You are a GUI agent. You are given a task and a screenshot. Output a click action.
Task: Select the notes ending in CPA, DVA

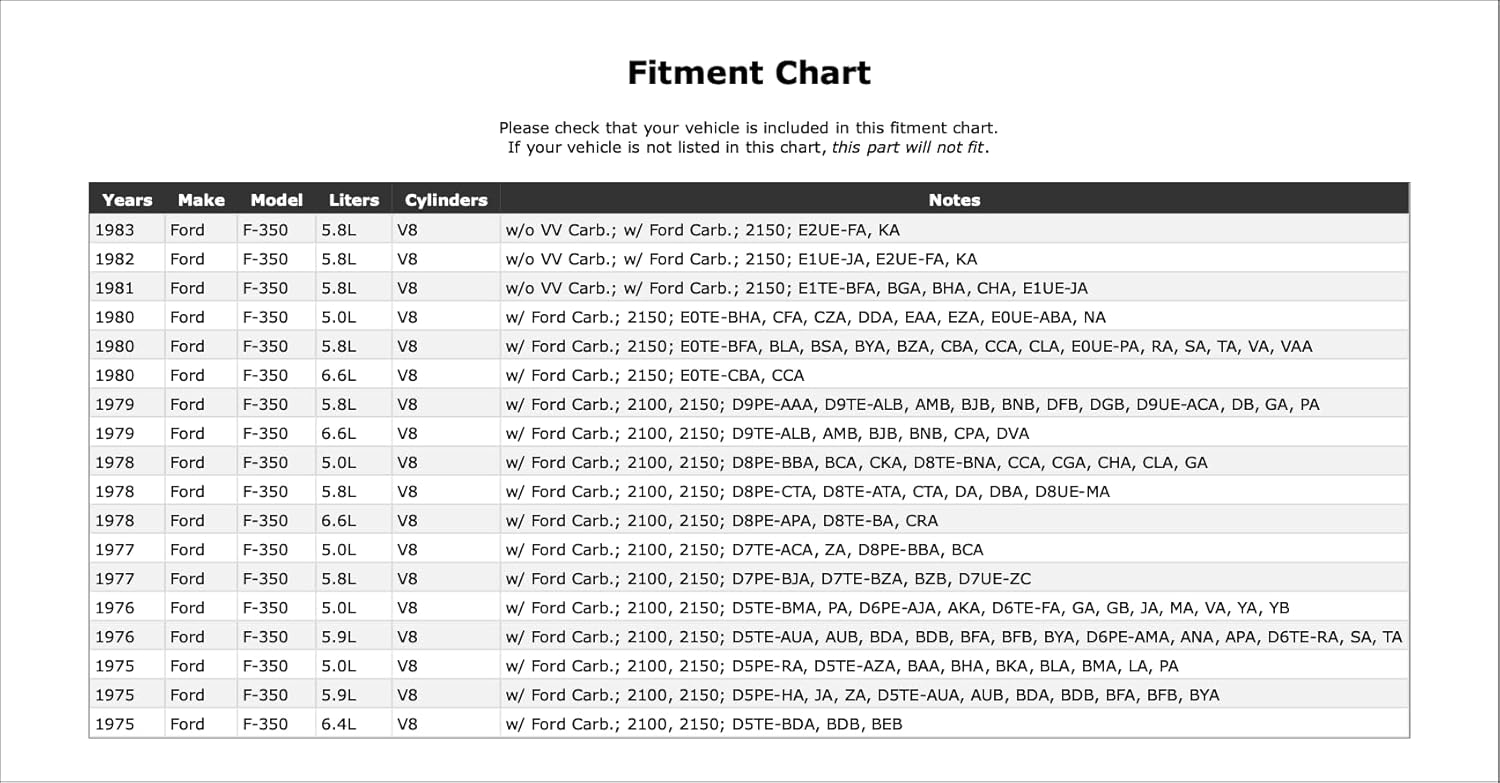[767, 433]
